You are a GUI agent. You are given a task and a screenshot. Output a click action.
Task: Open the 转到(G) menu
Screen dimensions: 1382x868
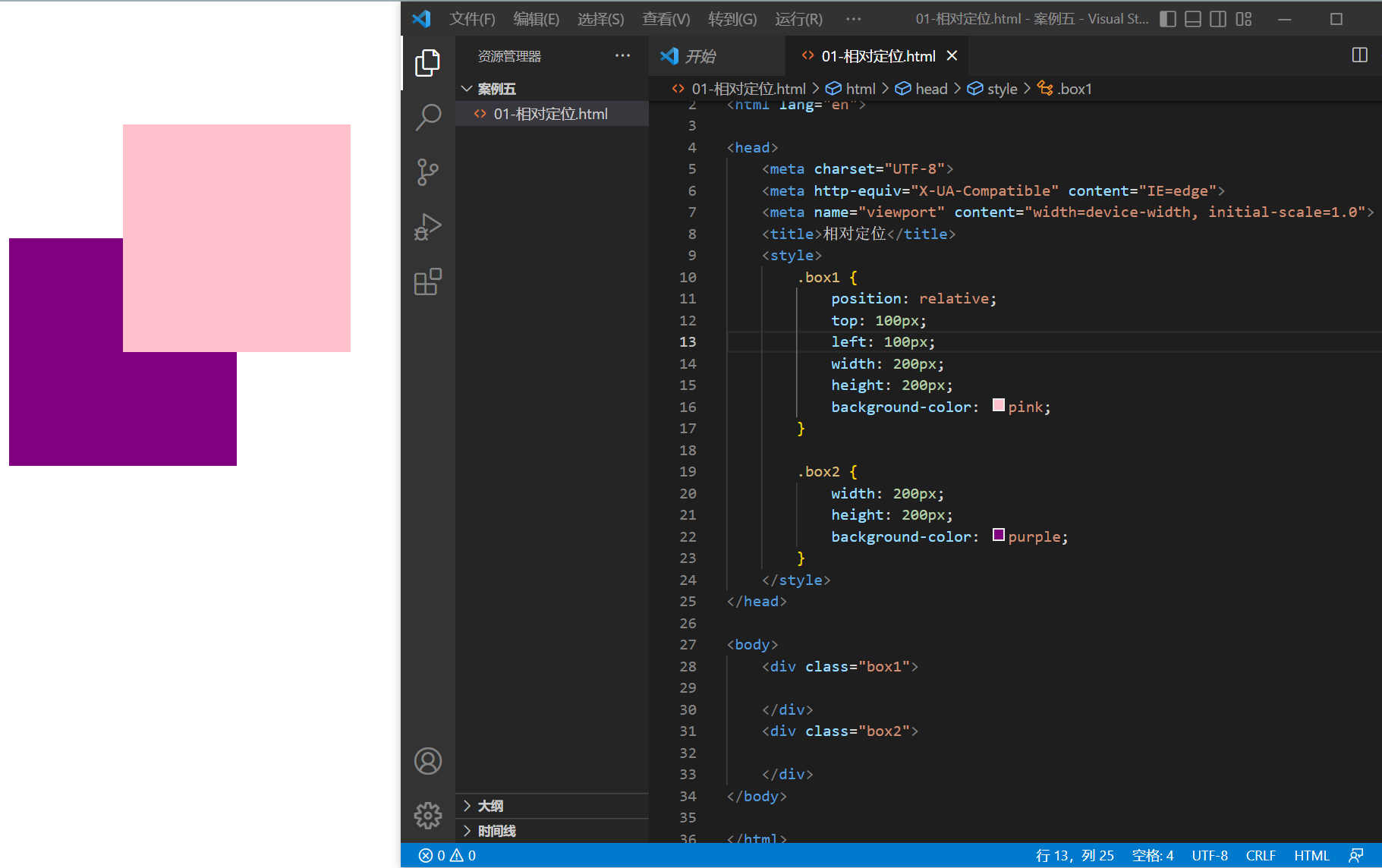[x=732, y=19]
